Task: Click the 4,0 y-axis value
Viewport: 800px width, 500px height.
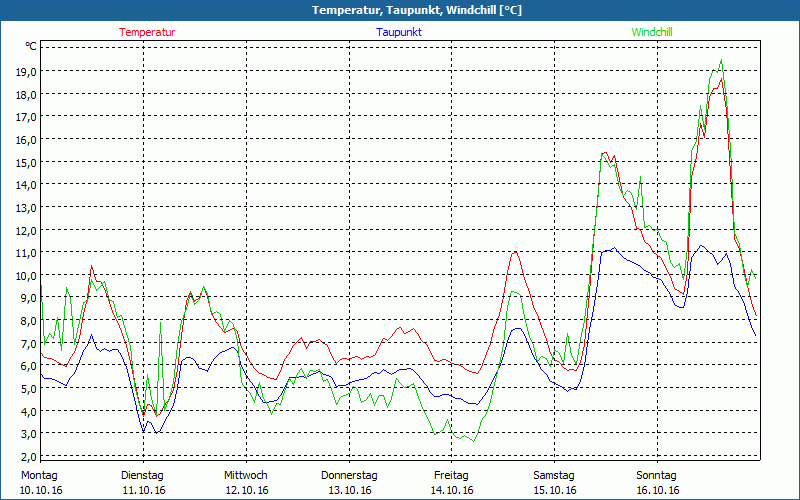Action: [29, 411]
